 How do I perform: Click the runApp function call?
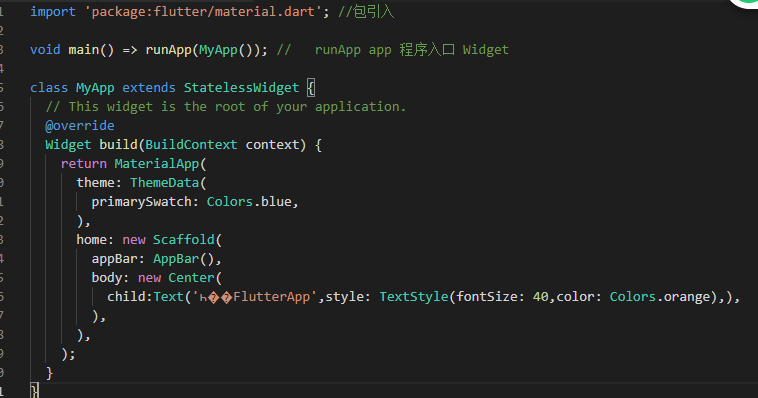(168, 50)
